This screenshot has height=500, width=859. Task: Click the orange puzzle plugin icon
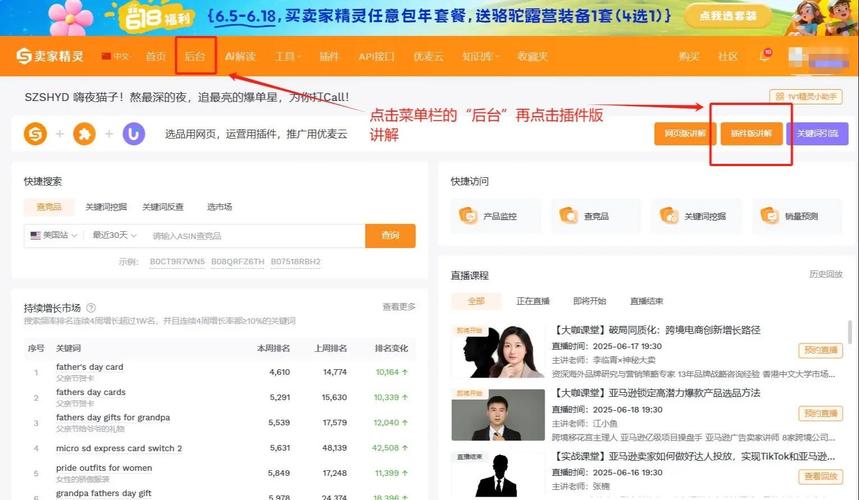(x=84, y=134)
